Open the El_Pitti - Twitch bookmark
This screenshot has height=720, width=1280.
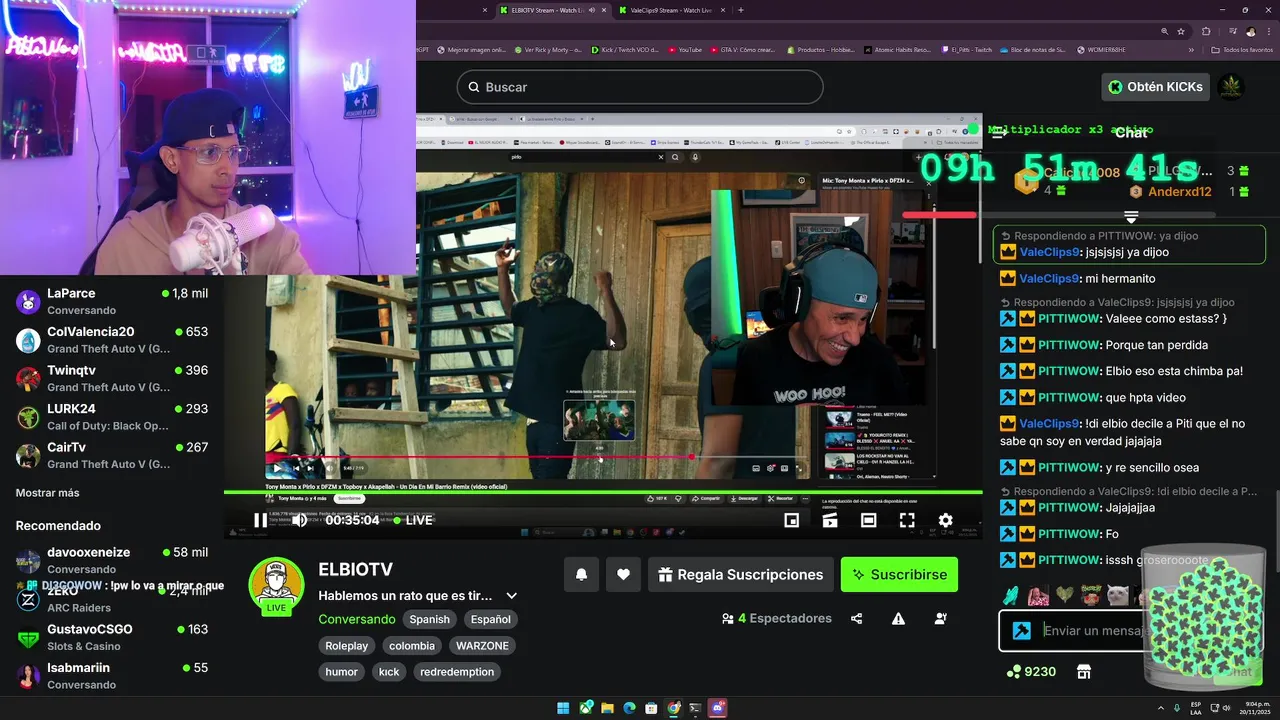coord(967,49)
